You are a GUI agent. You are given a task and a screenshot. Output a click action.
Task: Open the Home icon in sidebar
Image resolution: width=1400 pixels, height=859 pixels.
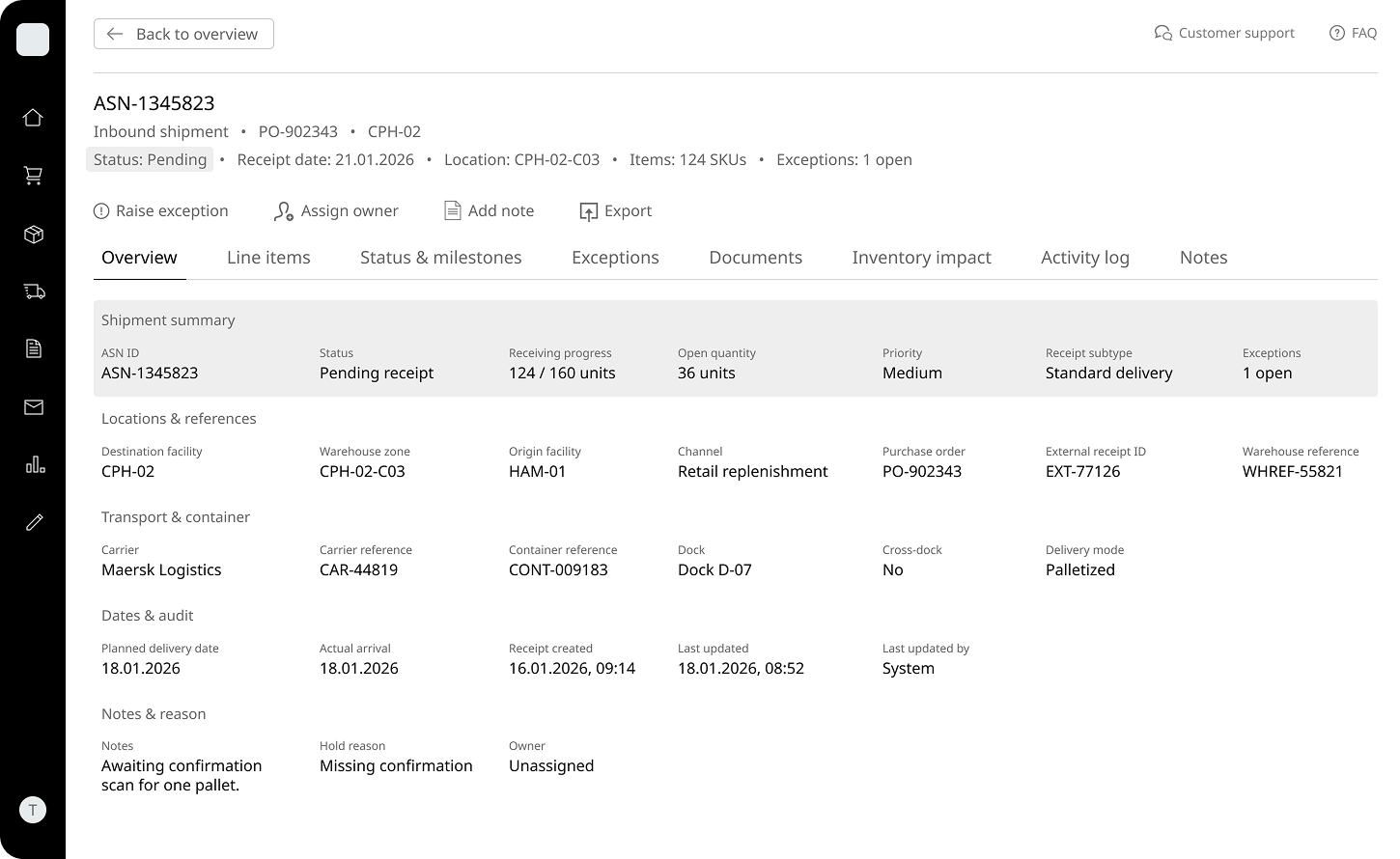click(33, 118)
